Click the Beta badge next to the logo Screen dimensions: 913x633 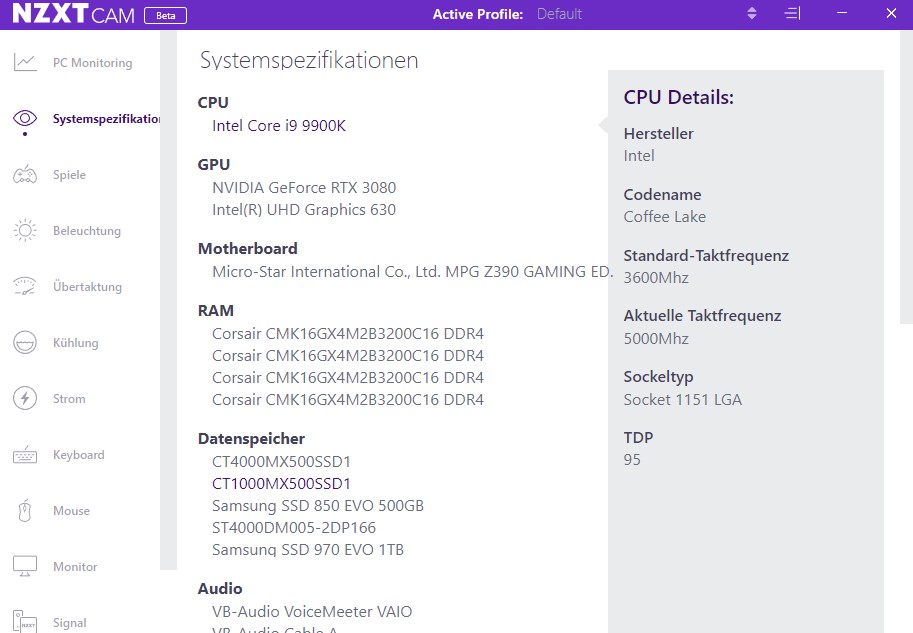coord(165,15)
